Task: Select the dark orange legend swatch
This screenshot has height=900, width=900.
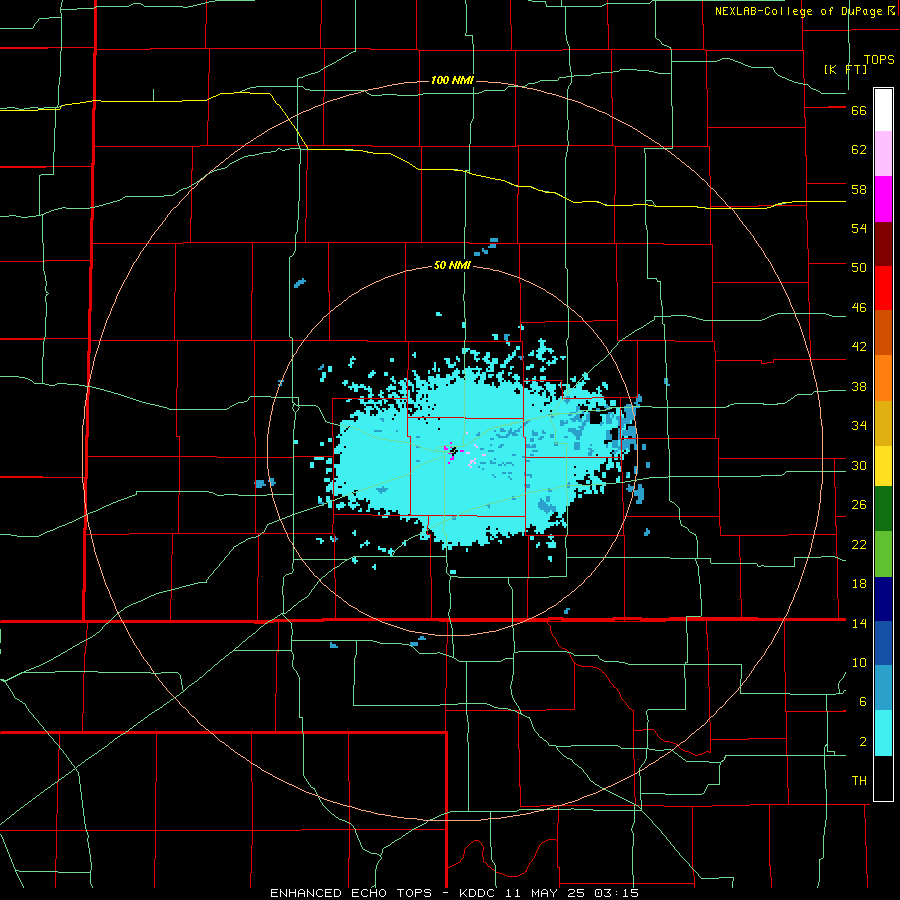Action: (883, 333)
